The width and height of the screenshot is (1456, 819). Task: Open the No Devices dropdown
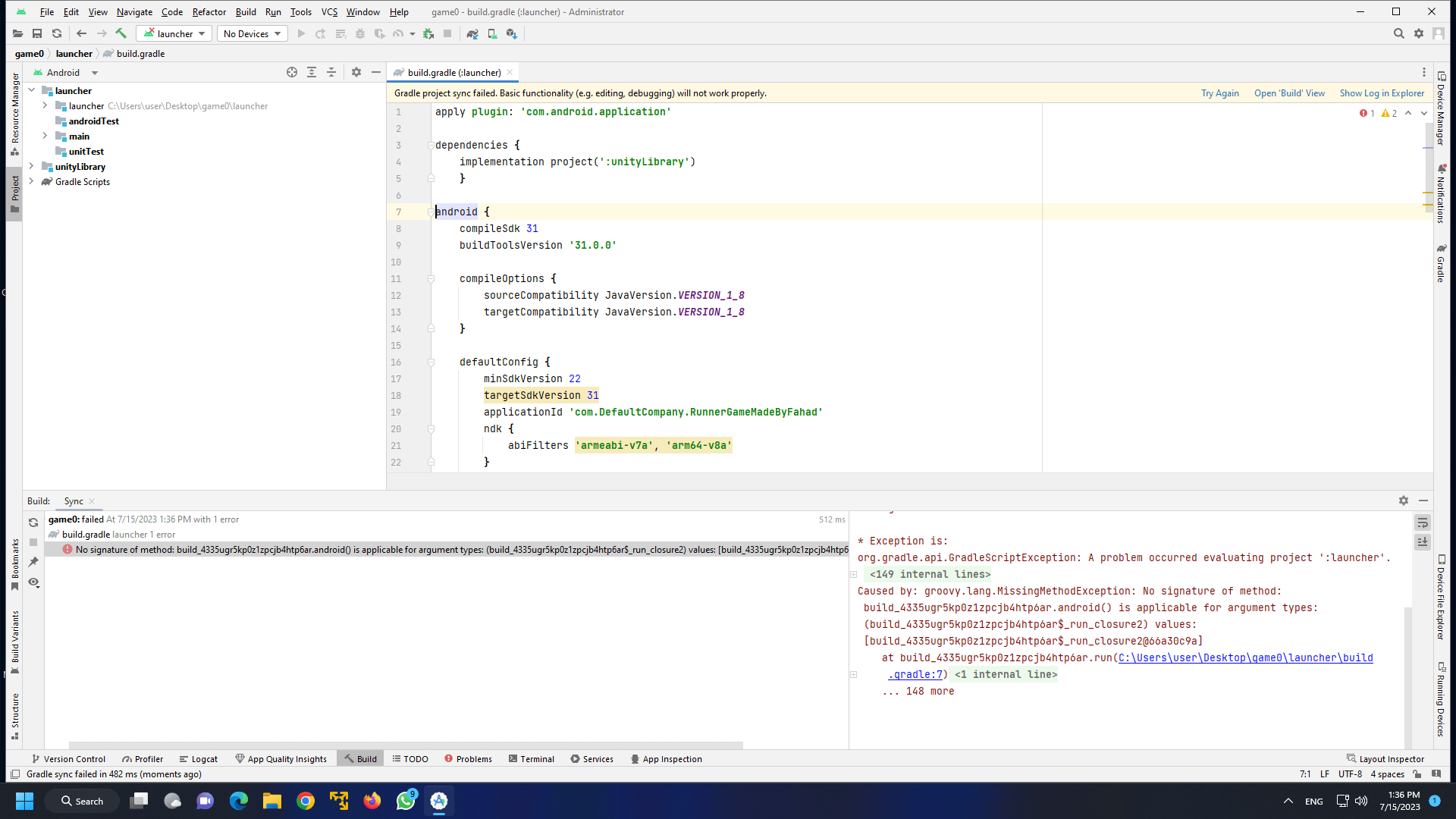(x=253, y=33)
